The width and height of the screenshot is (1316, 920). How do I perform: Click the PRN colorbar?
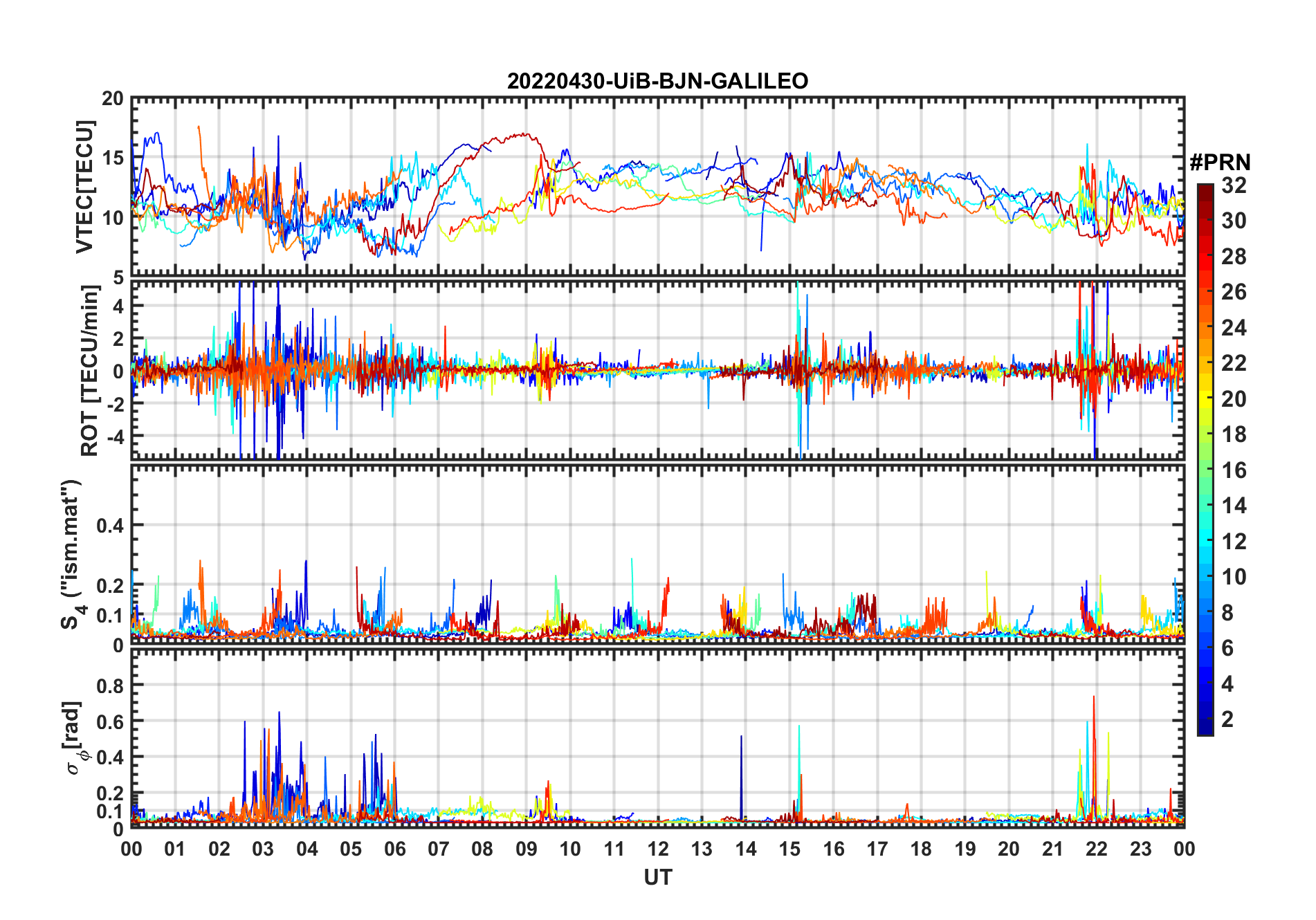(1205, 459)
